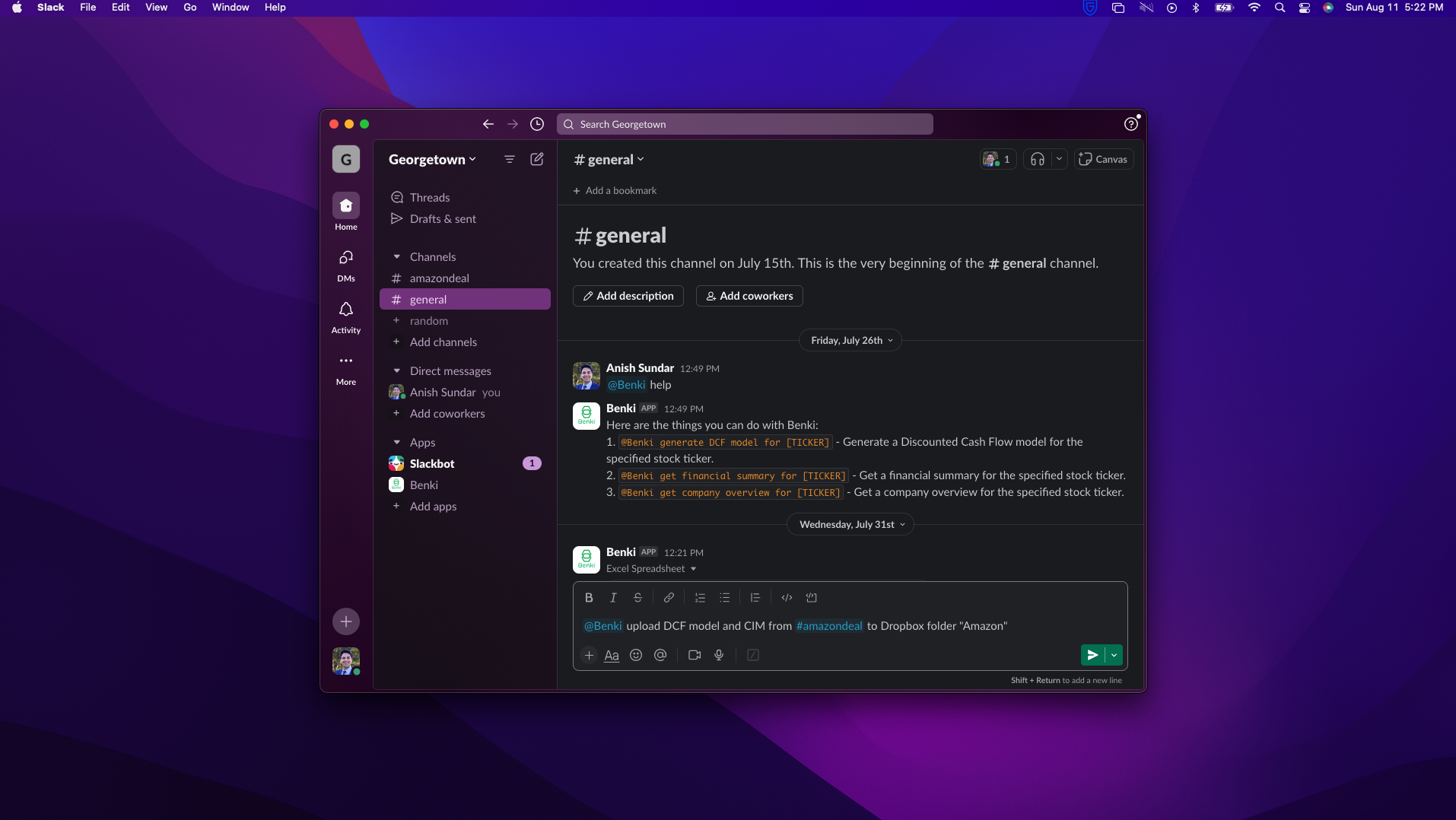Viewport: 1456px width, 820px height.
Task: Click Add coworkers in the sidebar
Action: point(465,414)
